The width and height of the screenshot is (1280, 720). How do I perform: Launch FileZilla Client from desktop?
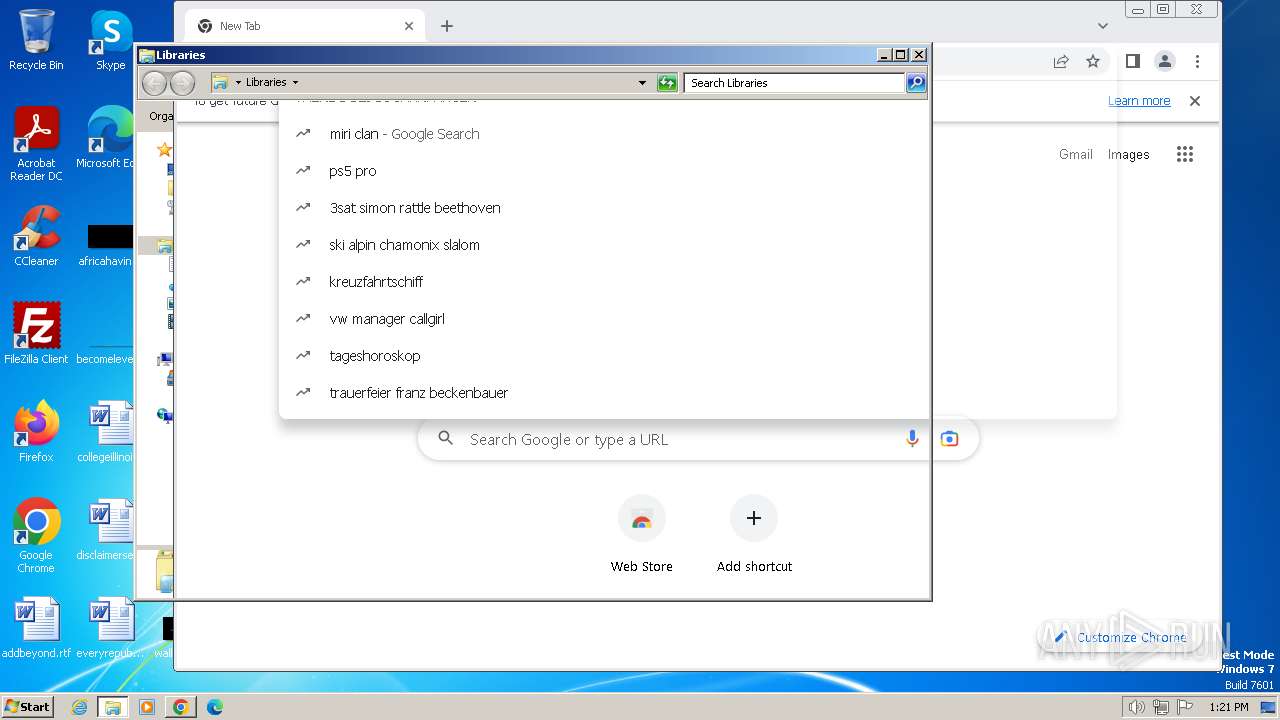(36, 334)
